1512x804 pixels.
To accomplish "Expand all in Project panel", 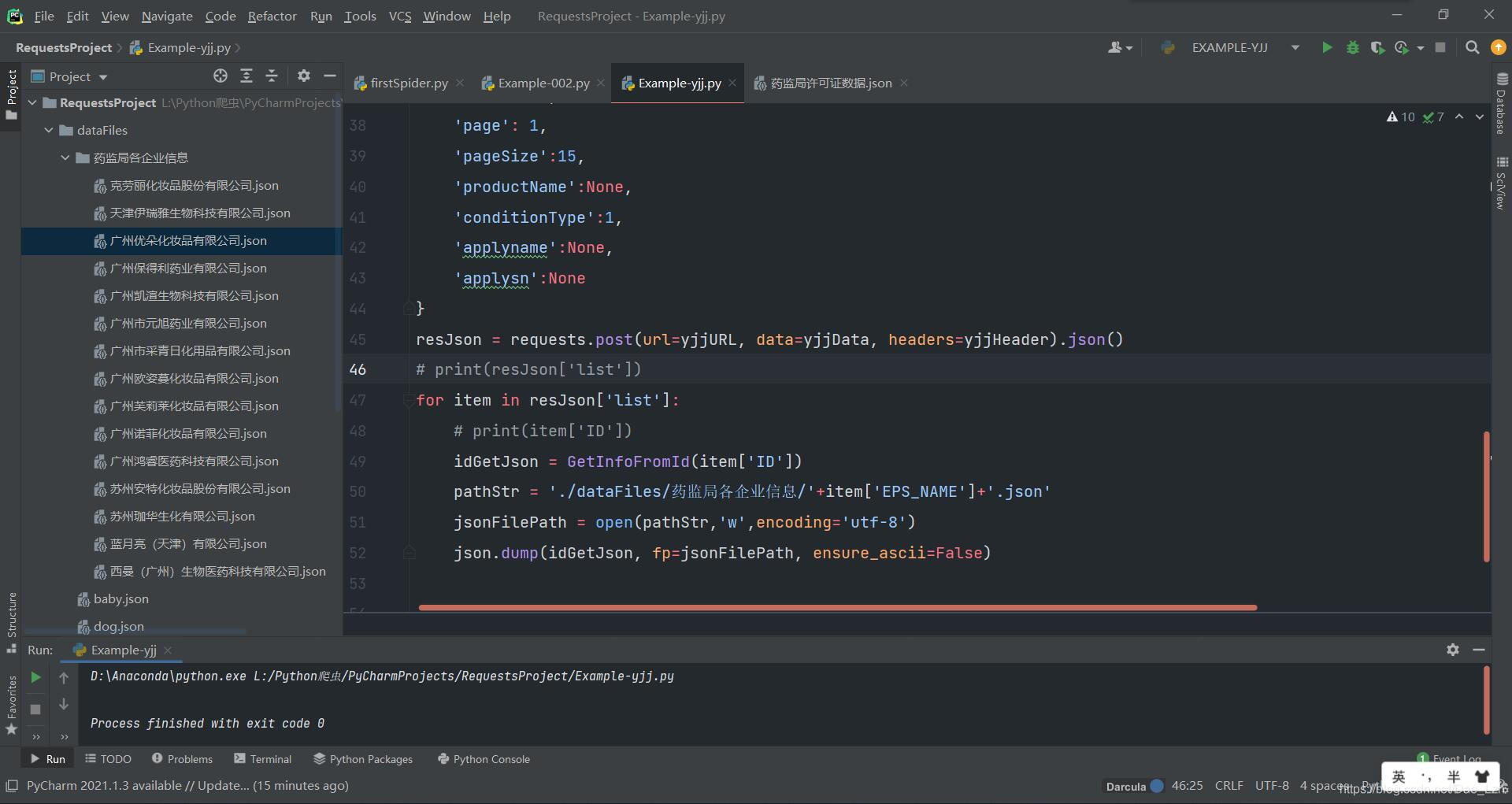I will pyautogui.click(x=246, y=76).
